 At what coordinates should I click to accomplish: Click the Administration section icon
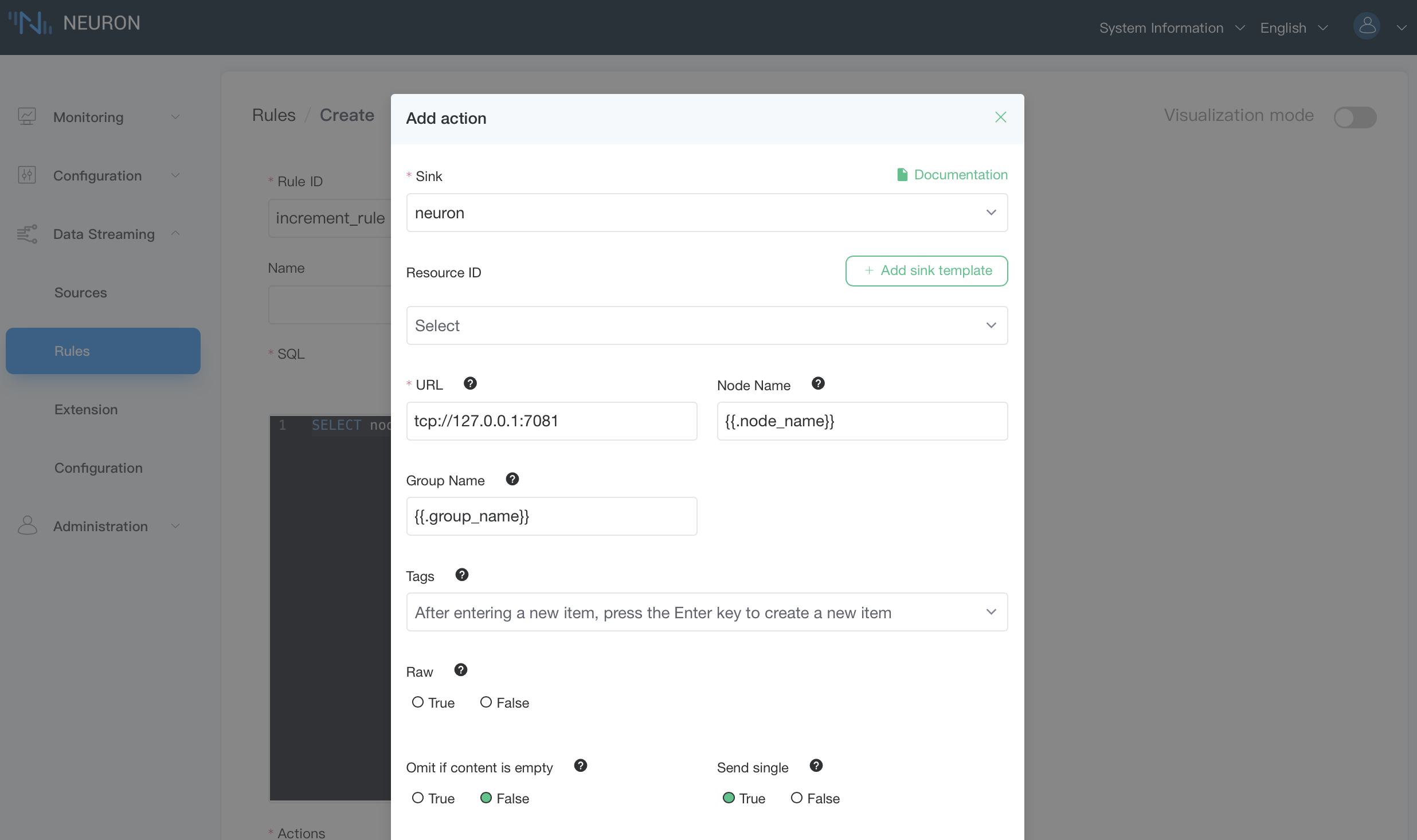[x=28, y=525]
